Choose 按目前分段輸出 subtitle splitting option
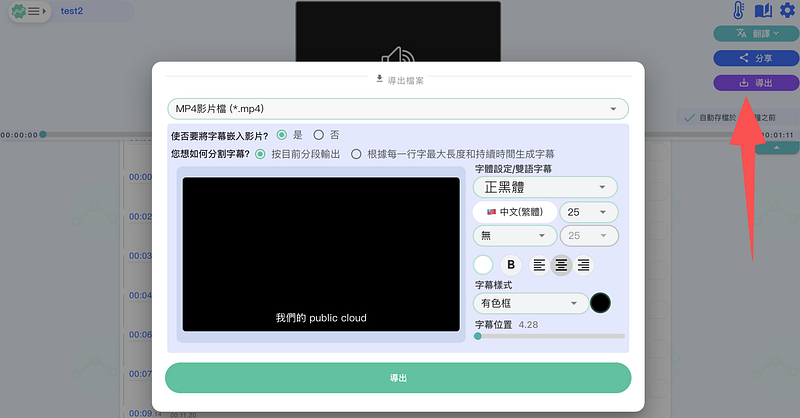Image resolution: width=800 pixels, height=418 pixels. tap(260, 154)
